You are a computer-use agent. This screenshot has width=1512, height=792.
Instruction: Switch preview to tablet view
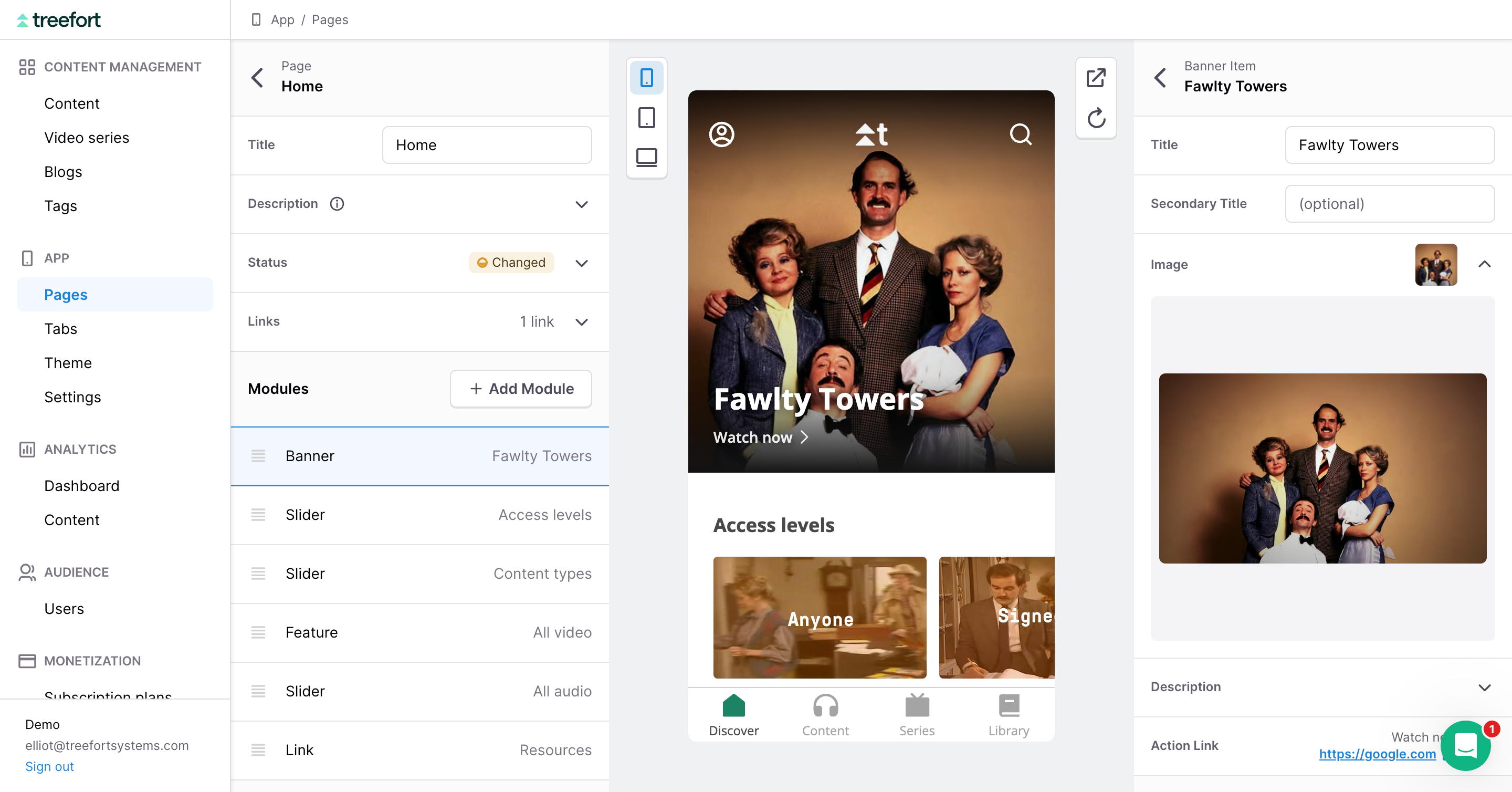click(x=646, y=118)
